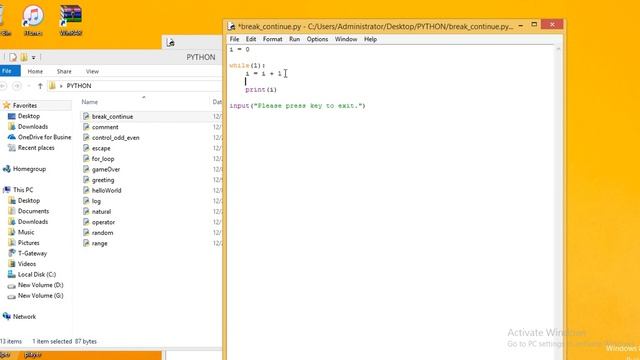The height and width of the screenshot is (360, 640).
Task: Click the WinRAR desktop shortcut icon
Action: pyautogui.click(x=71, y=20)
